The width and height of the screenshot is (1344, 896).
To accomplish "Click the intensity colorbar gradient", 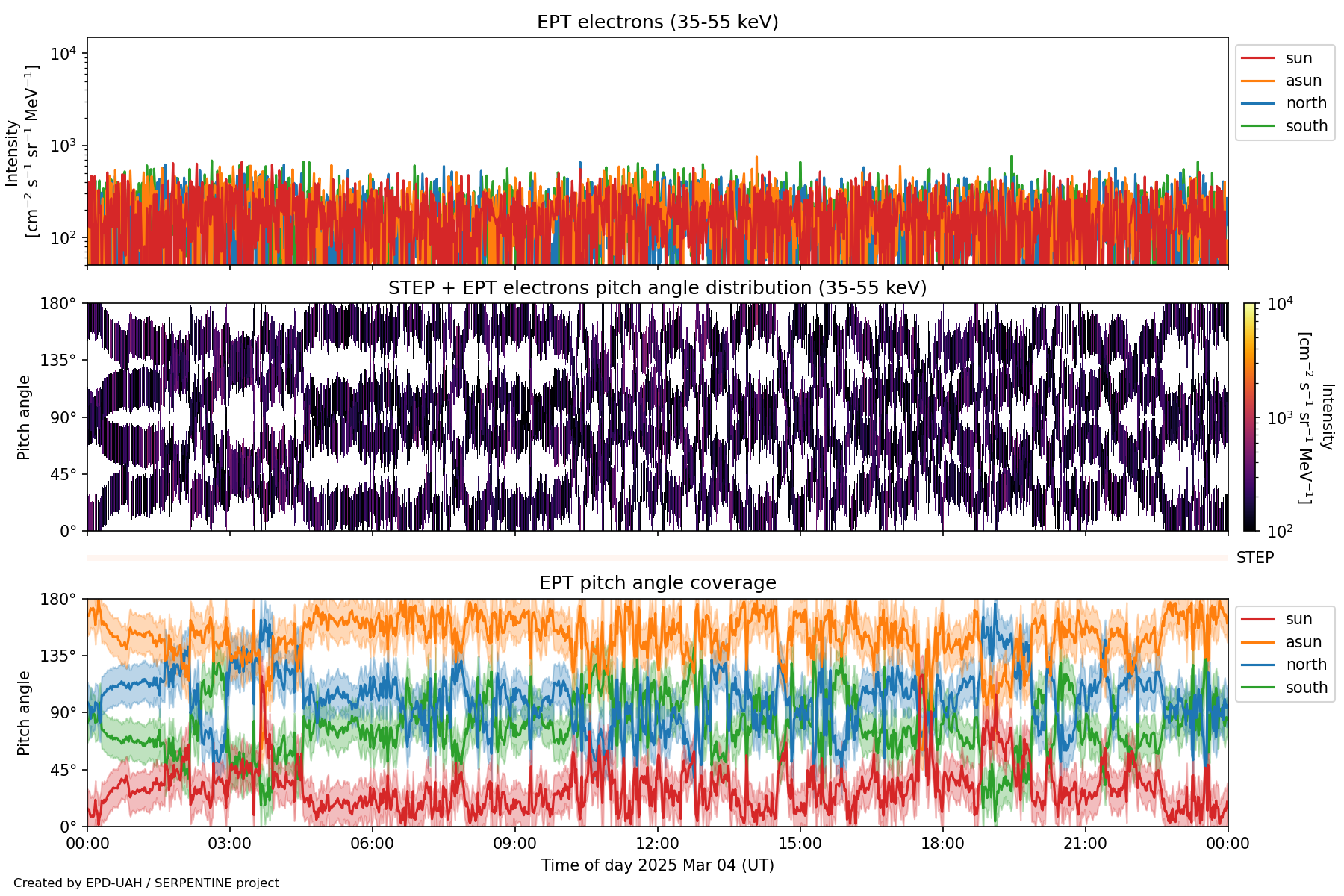I will pos(1250,417).
